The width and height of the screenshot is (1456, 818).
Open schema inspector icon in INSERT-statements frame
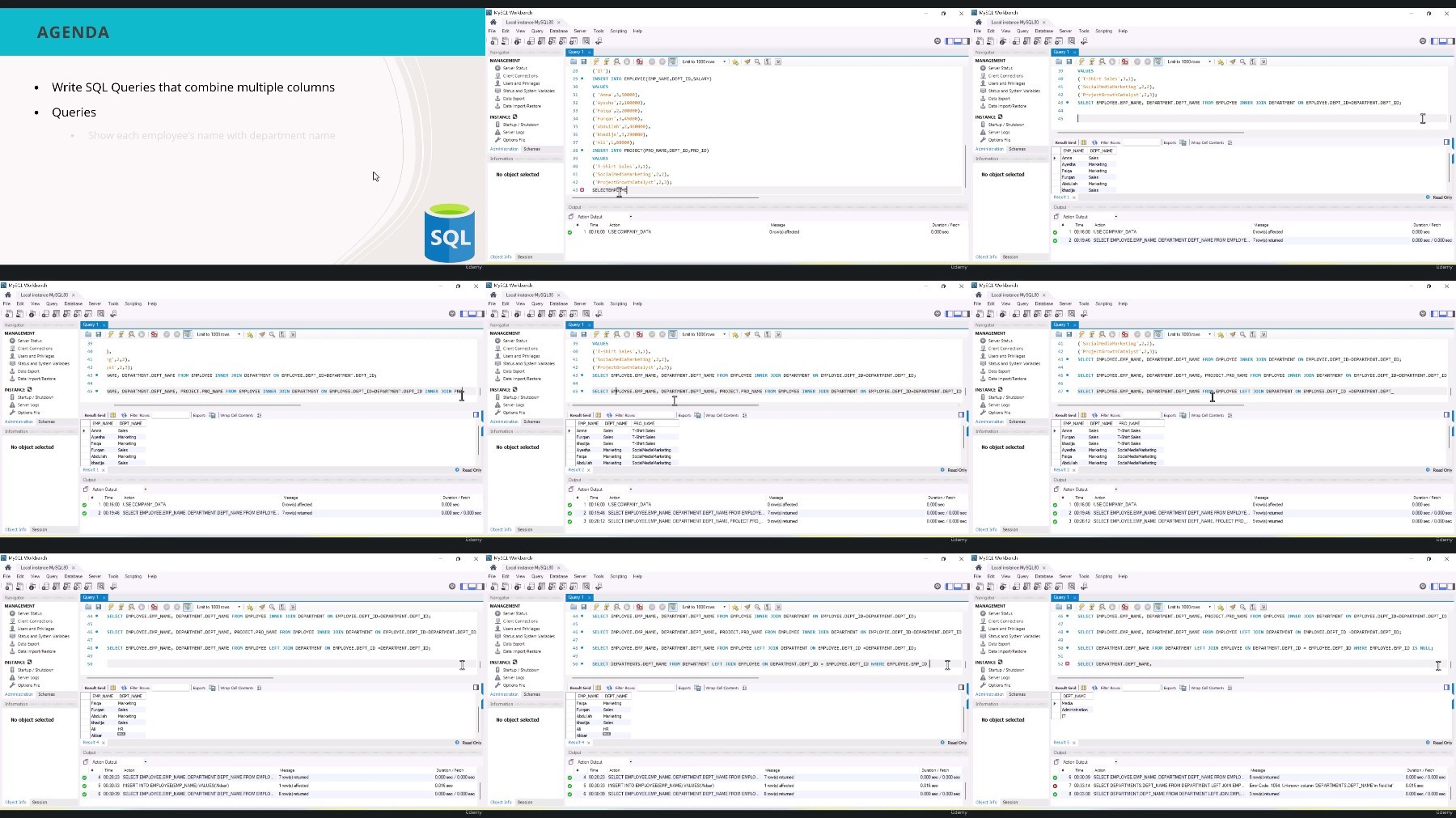click(x=518, y=41)
